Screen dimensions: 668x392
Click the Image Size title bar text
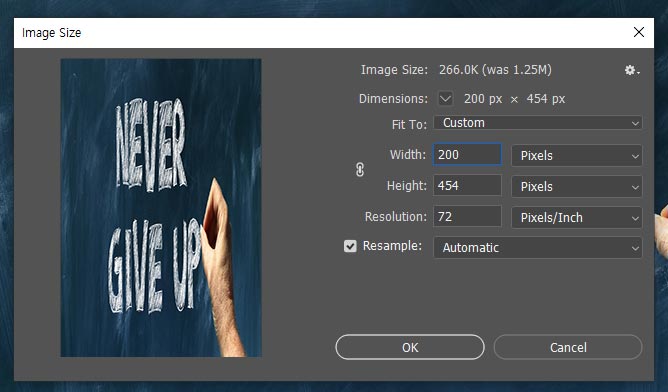[52, 33]
